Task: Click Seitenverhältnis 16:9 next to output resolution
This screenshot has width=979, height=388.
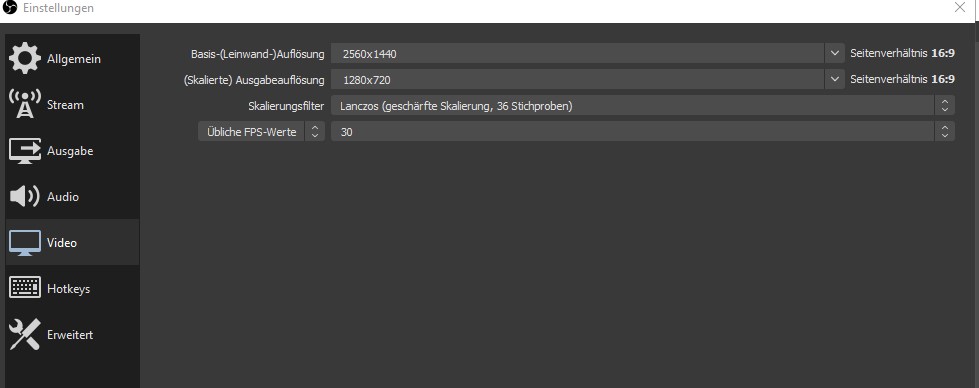Action: [902, 79]
